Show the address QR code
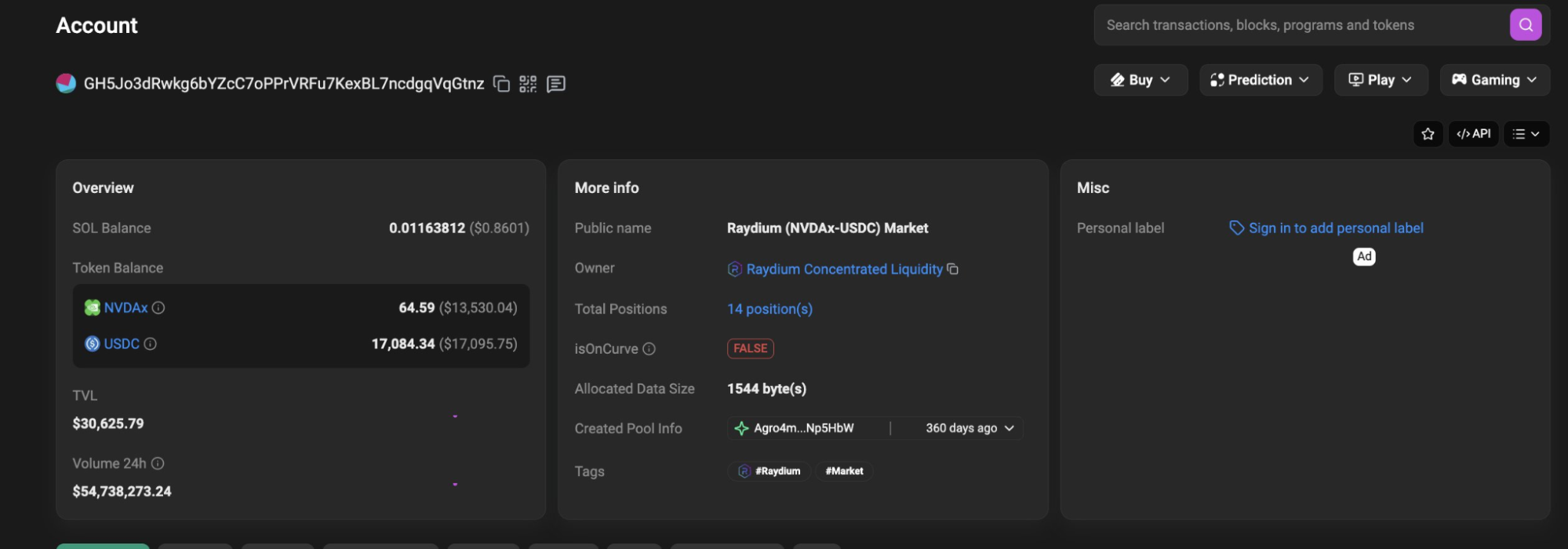 (528, 84)
